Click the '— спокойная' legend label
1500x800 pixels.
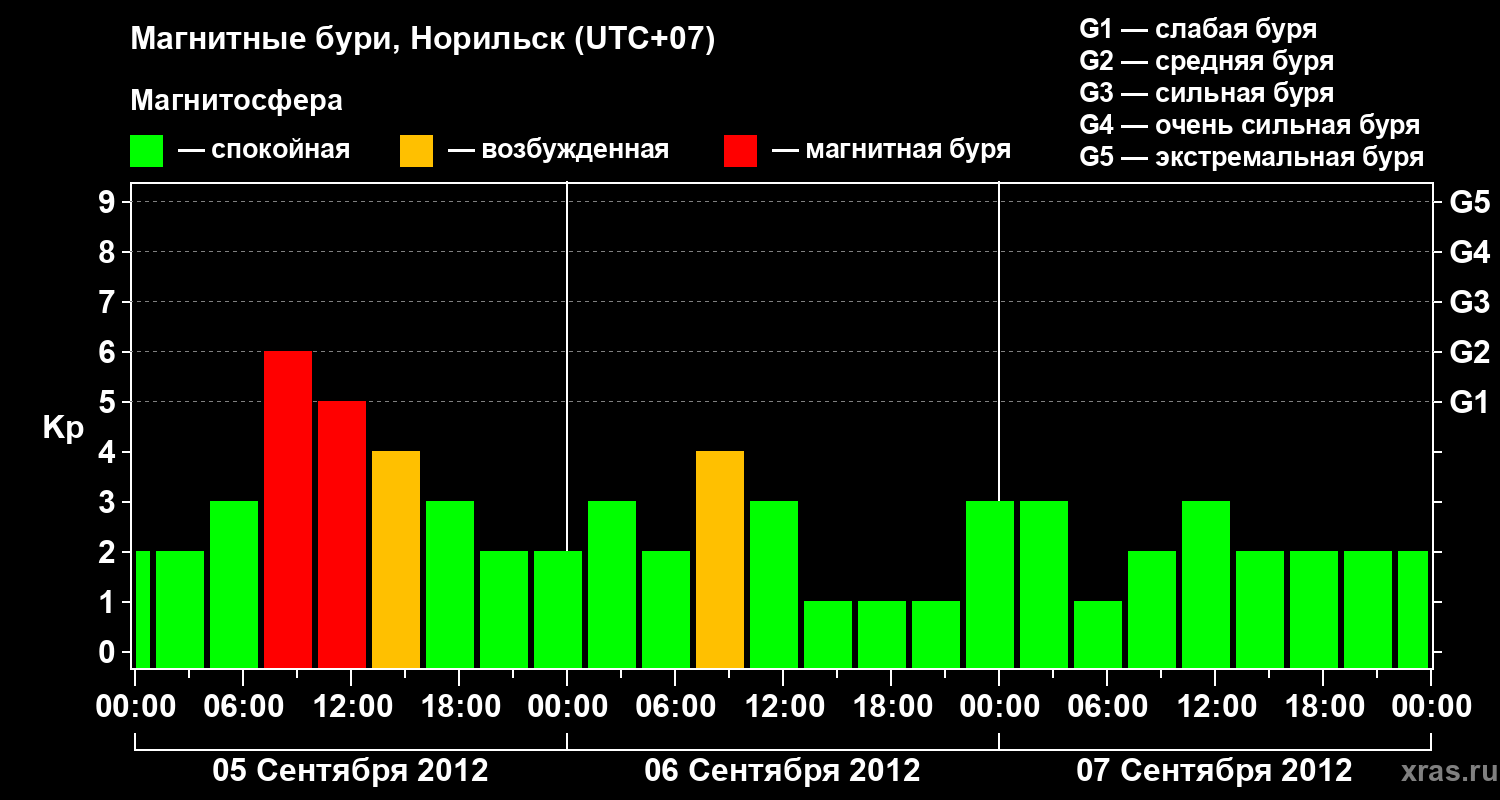[x=264, y=150]
